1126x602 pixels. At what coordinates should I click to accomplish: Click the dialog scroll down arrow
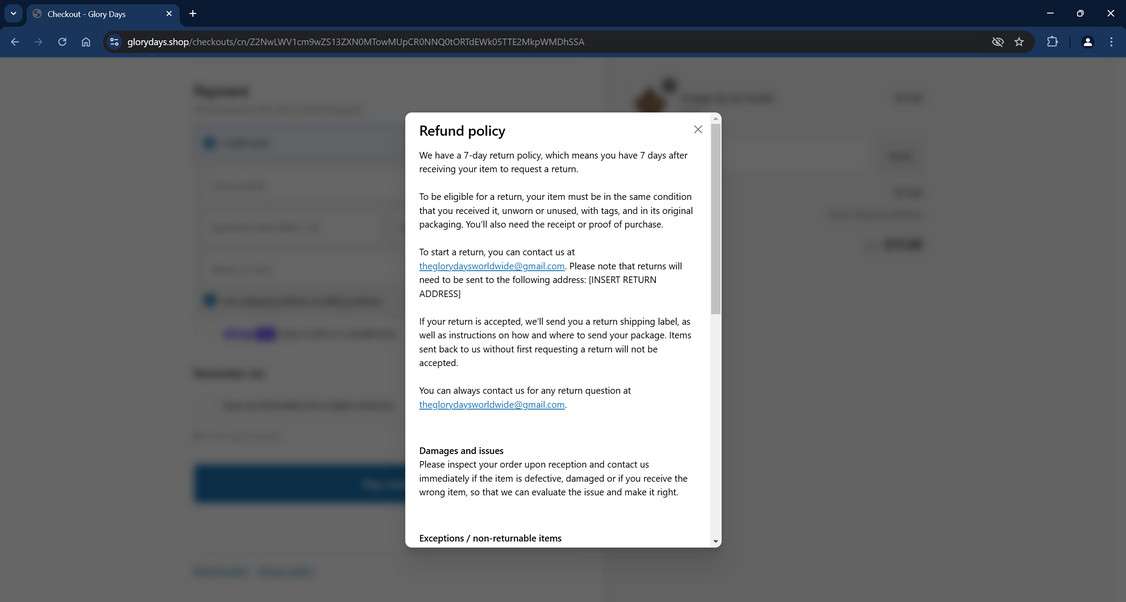[x=715, y=541]
